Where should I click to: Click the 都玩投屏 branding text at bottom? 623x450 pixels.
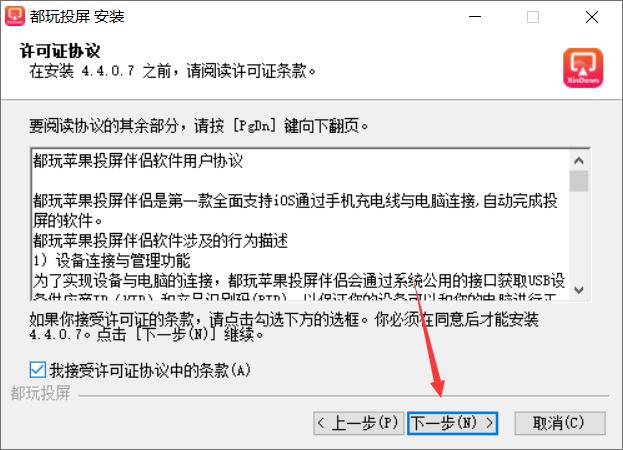pyautogui.click(x=40, y=393)
